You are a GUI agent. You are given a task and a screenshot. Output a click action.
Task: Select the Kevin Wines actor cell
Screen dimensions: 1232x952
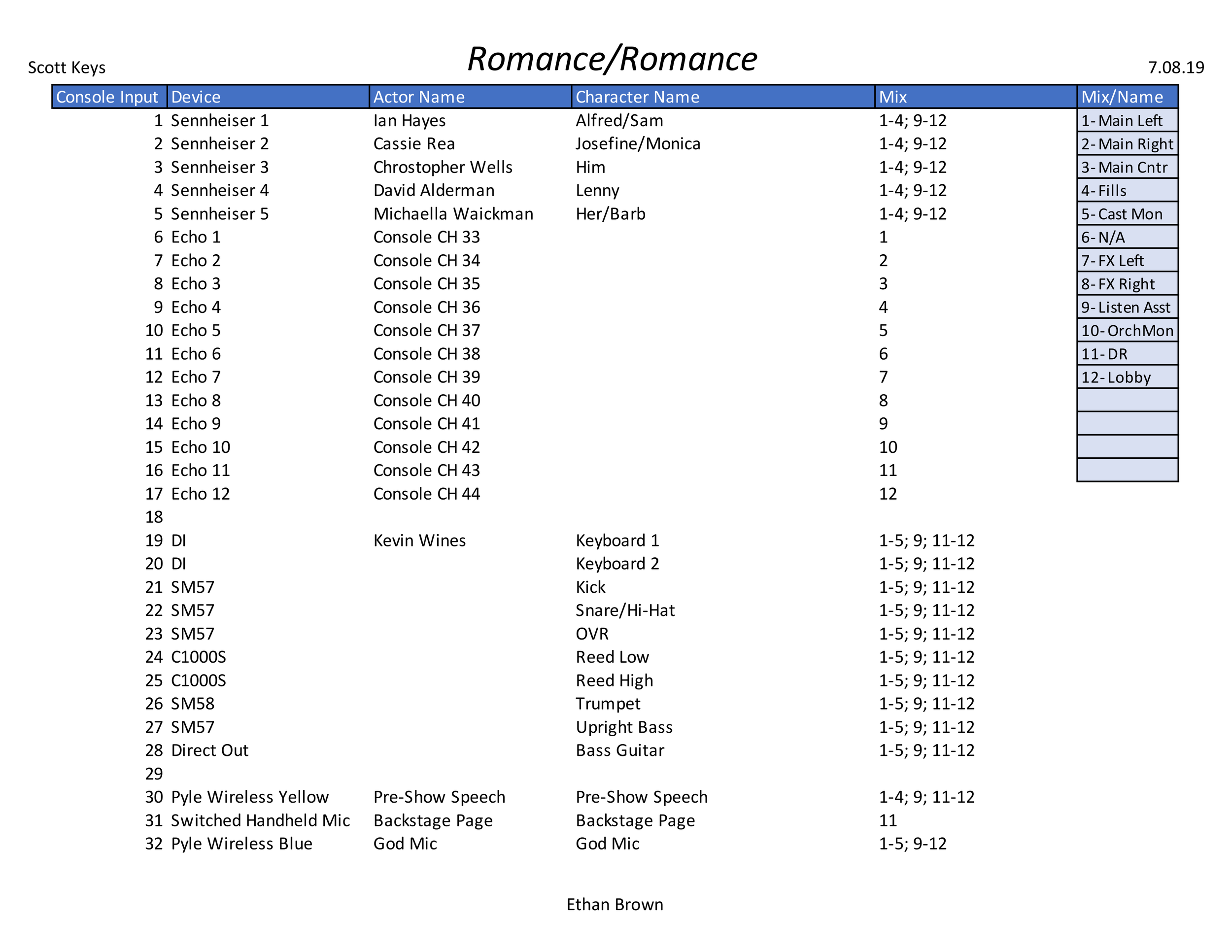419,540
